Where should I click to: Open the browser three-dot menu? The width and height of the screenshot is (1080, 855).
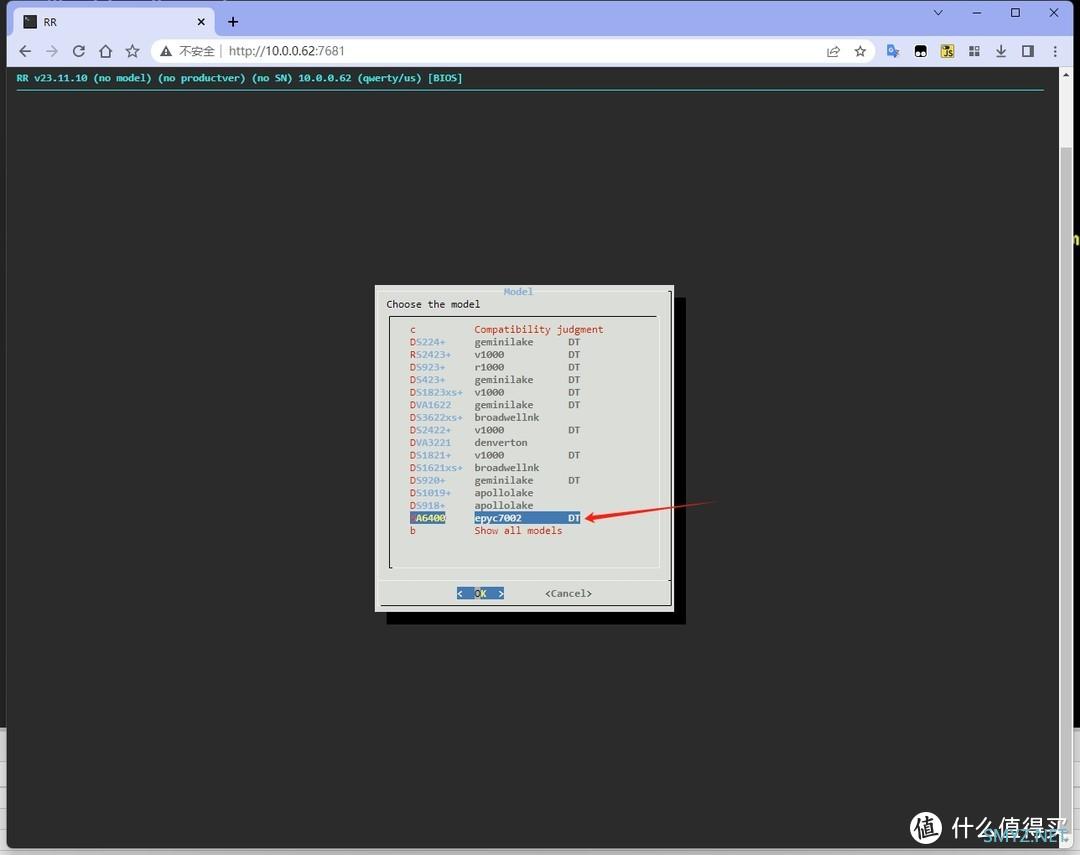click(1055, 51)
